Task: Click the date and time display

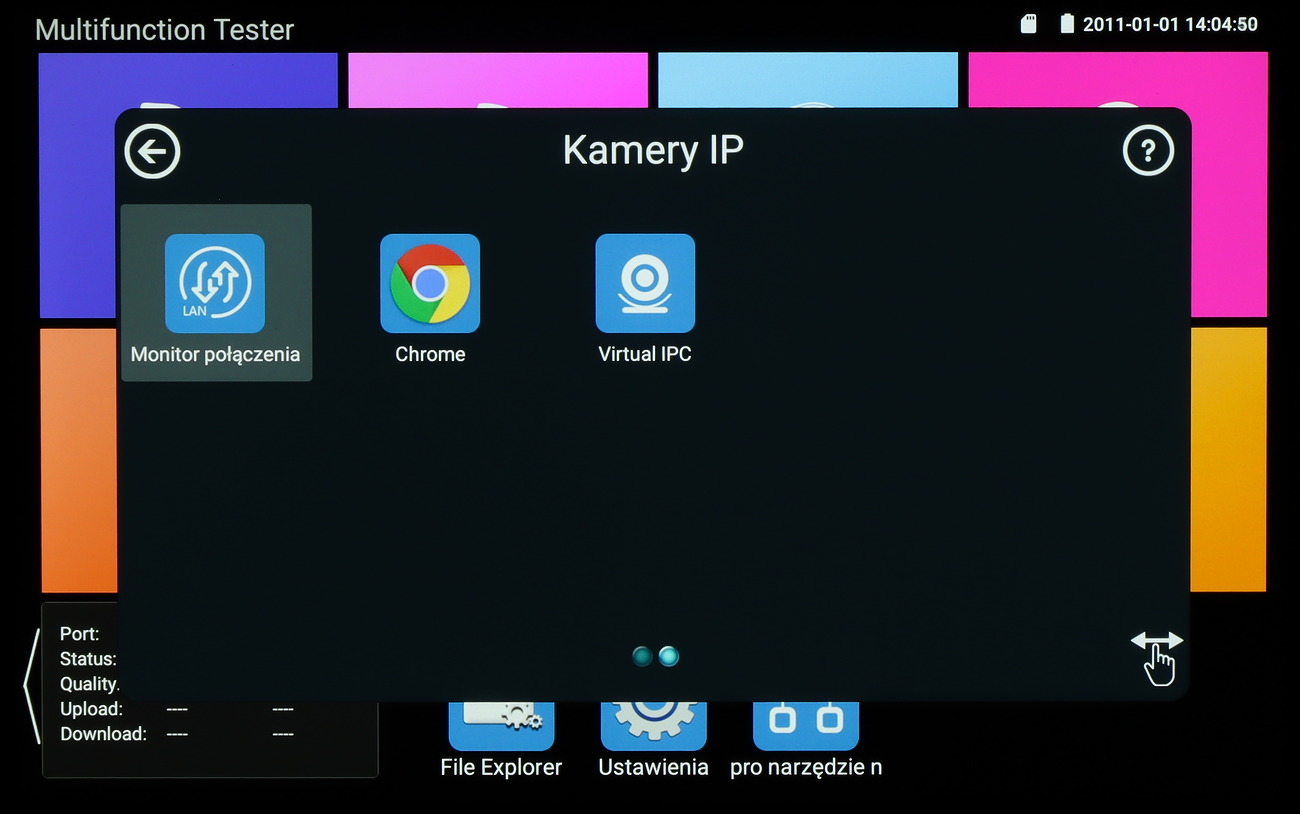Action: click(1170, 24)
